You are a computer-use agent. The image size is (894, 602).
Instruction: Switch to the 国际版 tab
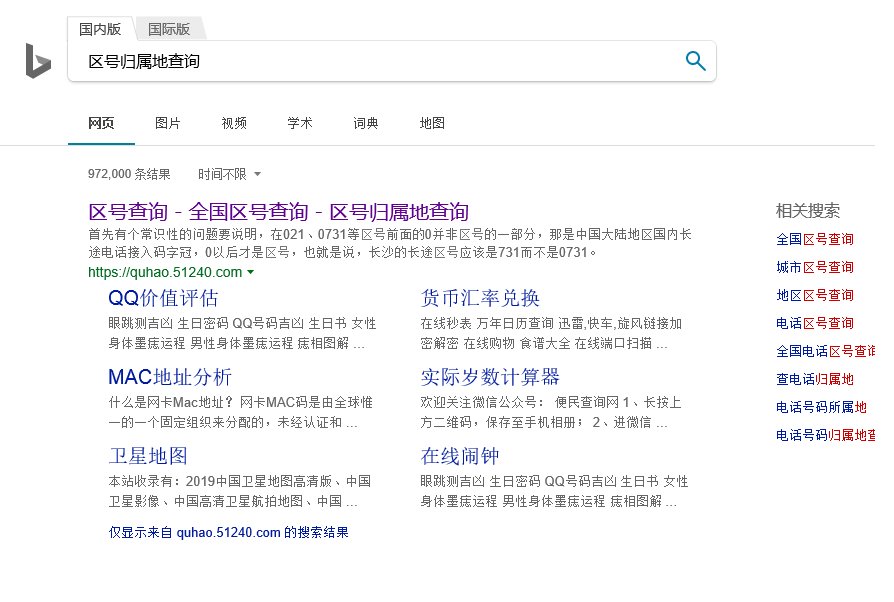(167, 29)
